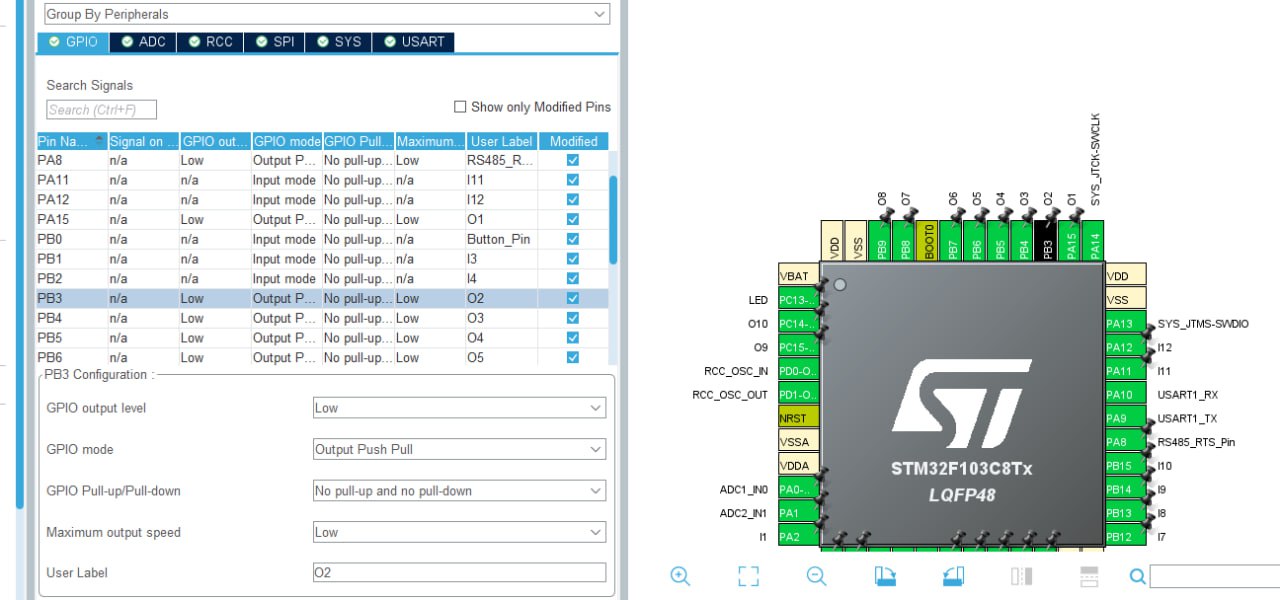The height and width of the screenshot is (600, 1280).
Task: Open the Group By Peripherals dropdown
Action: click(326, 14)
